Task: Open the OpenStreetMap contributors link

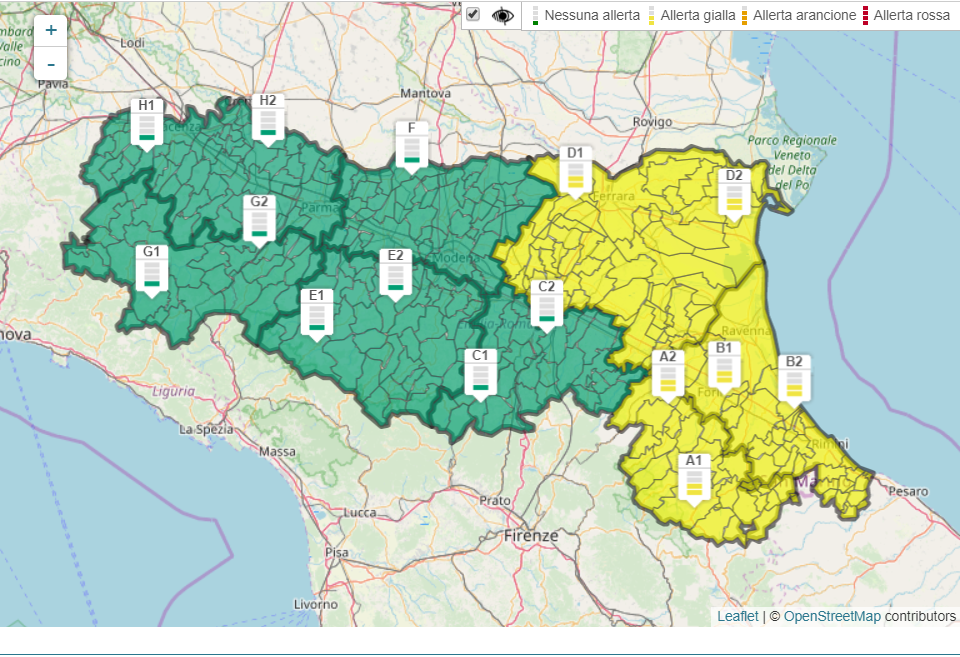Action: [832, 616]
